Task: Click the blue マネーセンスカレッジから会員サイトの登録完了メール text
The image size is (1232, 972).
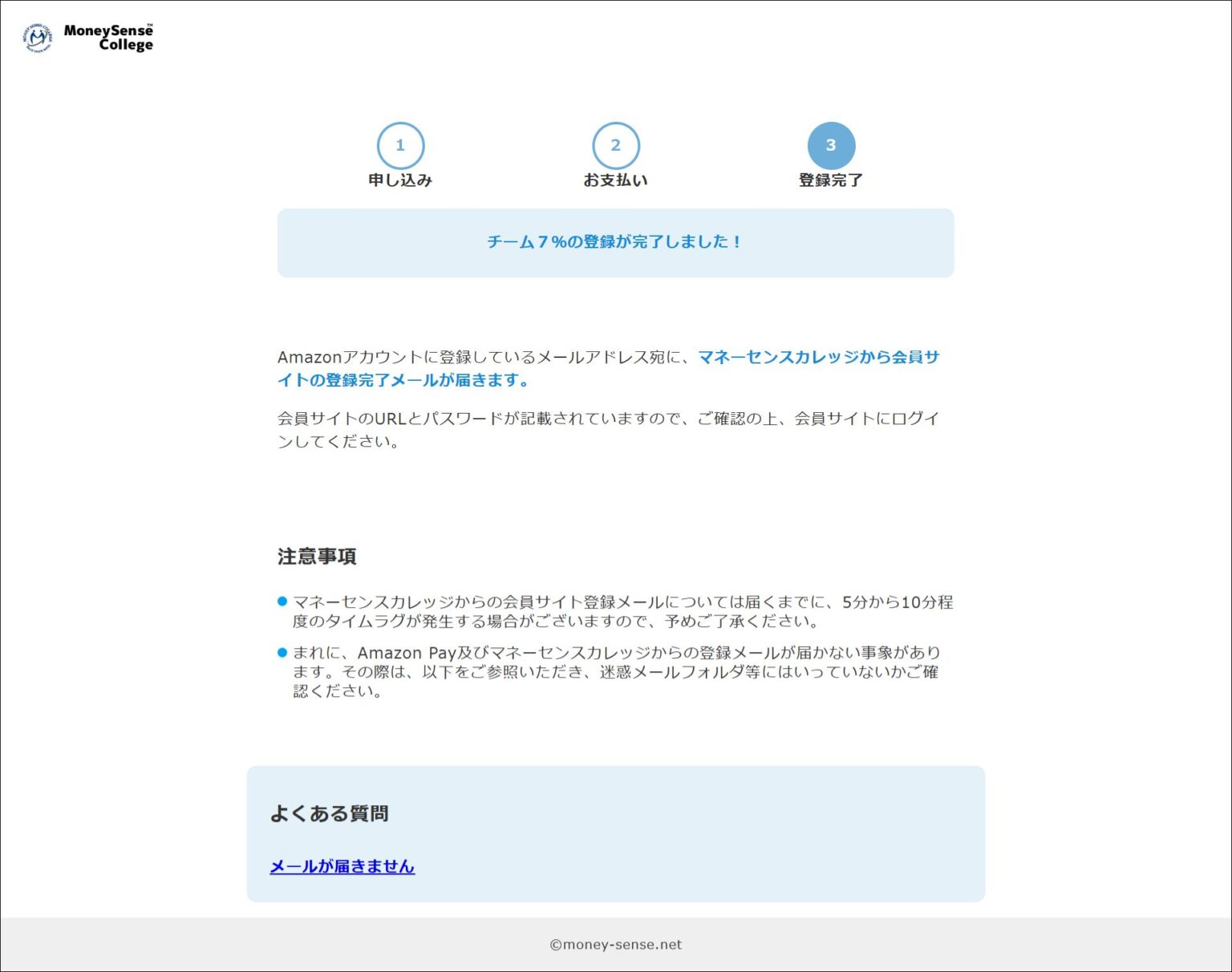Action: click(609, 368)
